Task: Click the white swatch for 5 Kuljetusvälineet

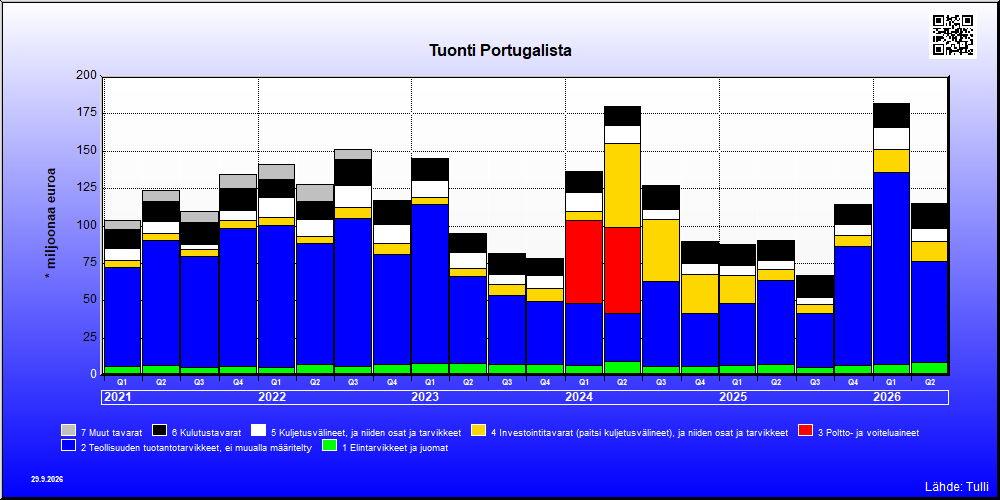Action: pos(258,431)
